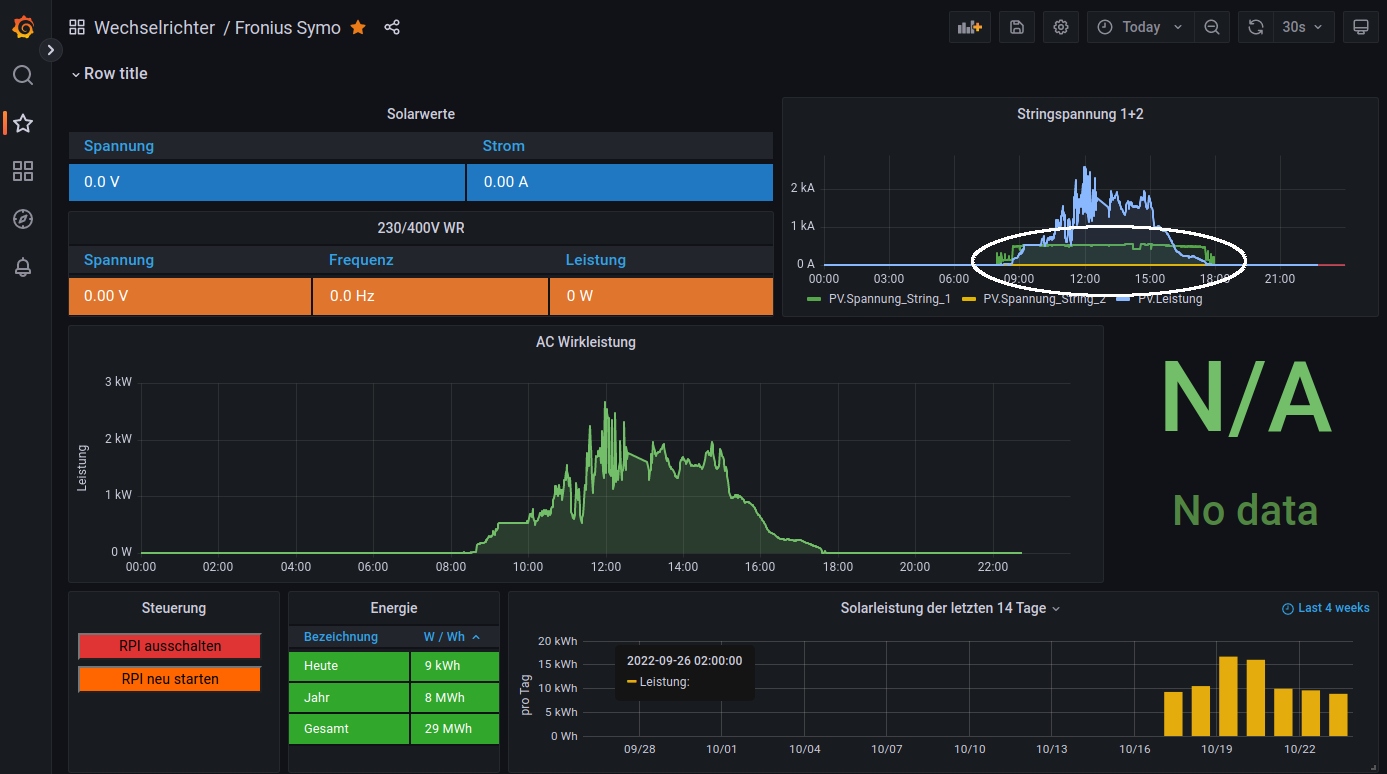Open Alerting bell icon
The width and height of the screenshot is (1387, 774).
23,267
